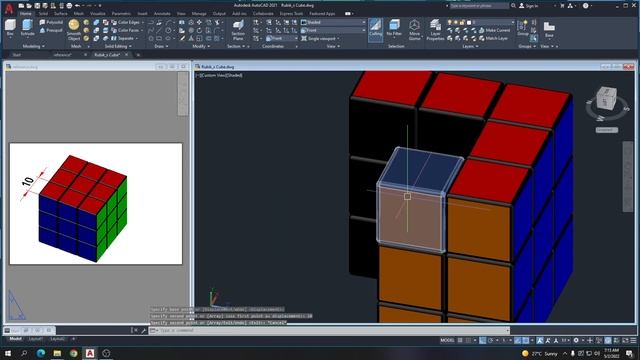Switch to the Model layout tab
This screenshot has width=640, height=360.
[16, 339]
